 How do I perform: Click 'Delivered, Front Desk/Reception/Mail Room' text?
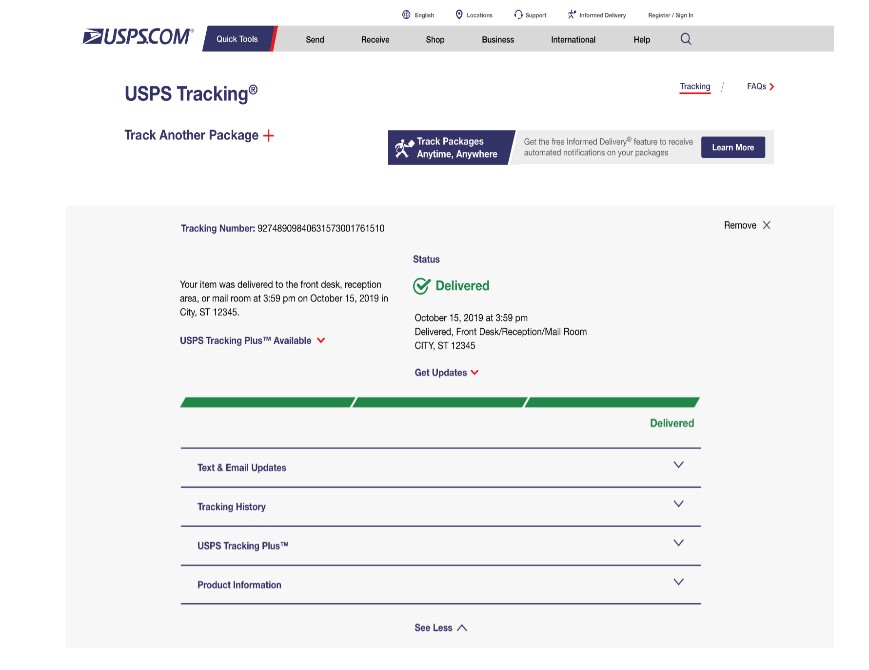point(501,331)
